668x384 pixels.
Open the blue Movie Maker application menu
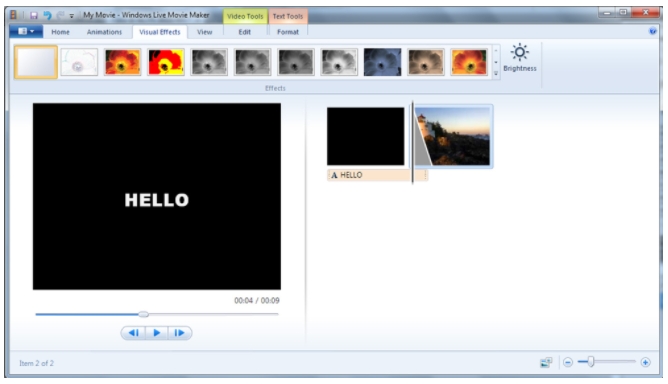tap(26, 32)
